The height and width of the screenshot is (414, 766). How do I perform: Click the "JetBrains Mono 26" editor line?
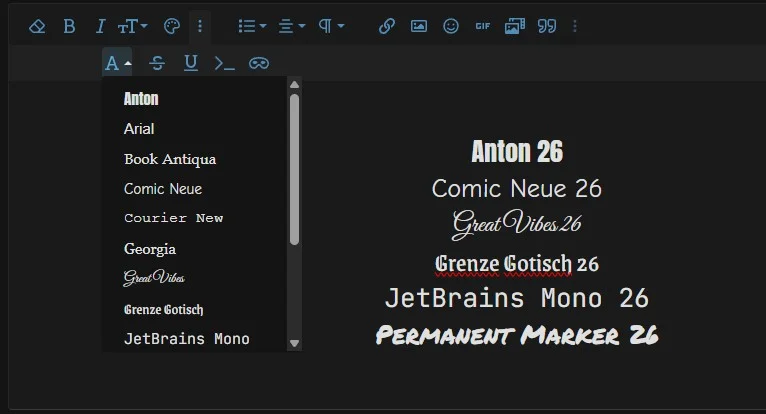[x=516, y=298]
